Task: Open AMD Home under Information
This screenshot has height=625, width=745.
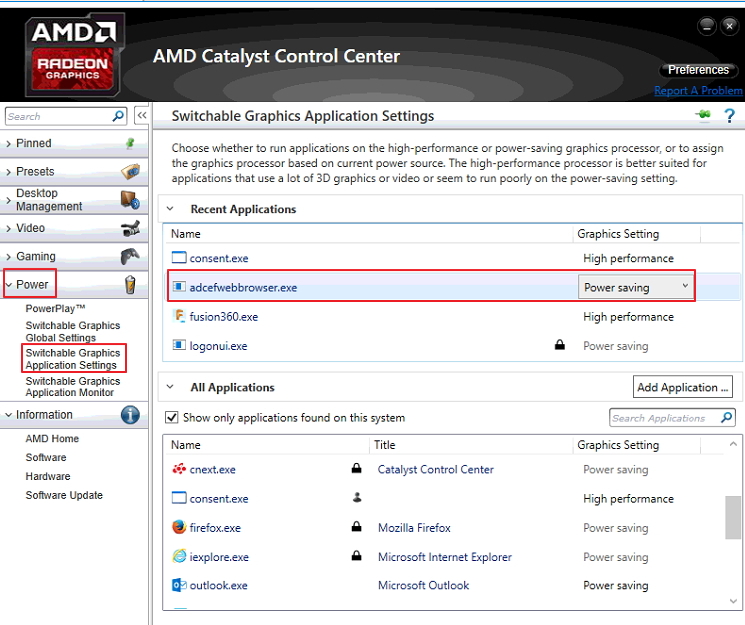Action: coord(52,438)
